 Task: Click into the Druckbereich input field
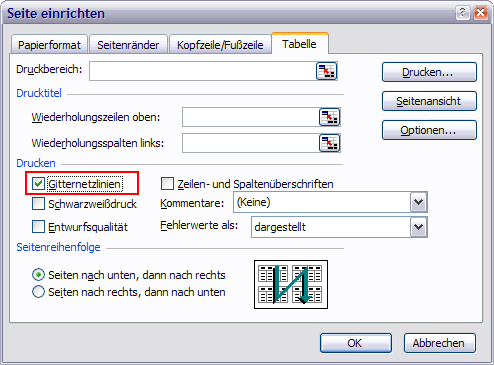pos(203,71)
